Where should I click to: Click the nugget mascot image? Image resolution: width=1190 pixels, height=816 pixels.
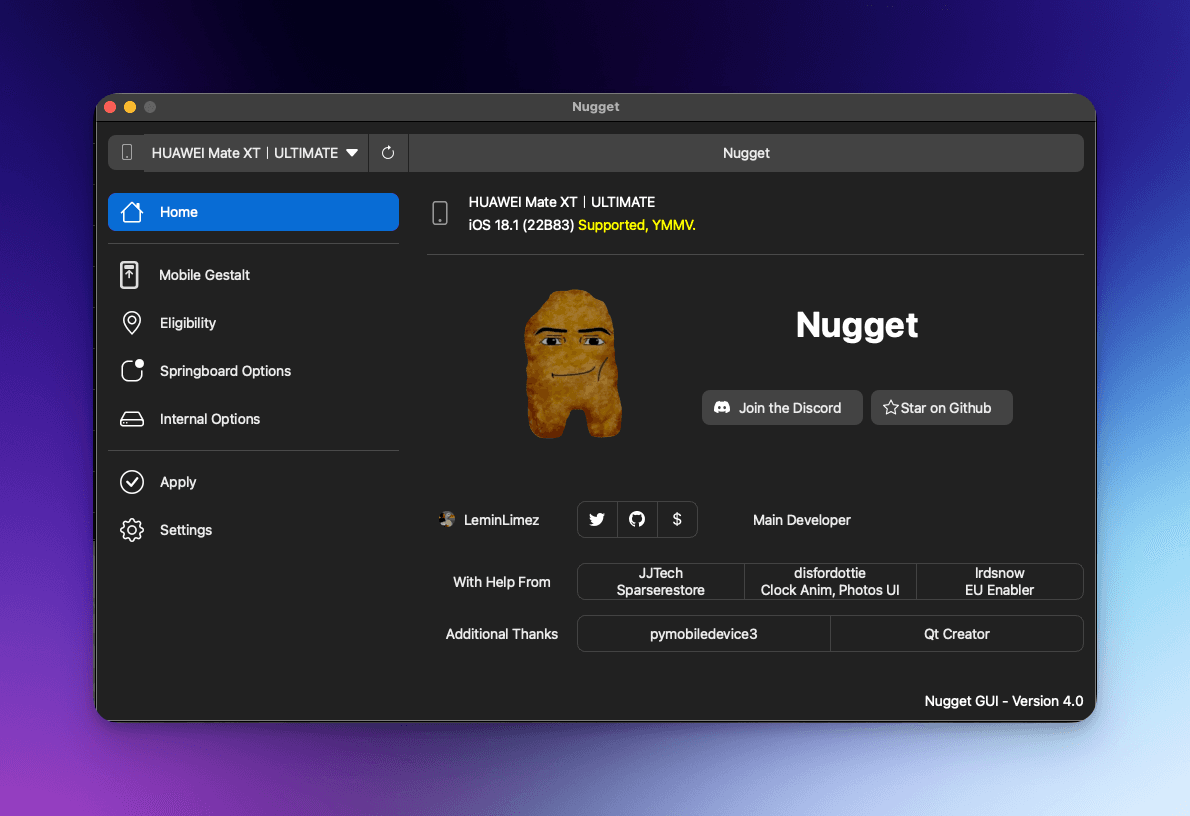click(573, 364)
